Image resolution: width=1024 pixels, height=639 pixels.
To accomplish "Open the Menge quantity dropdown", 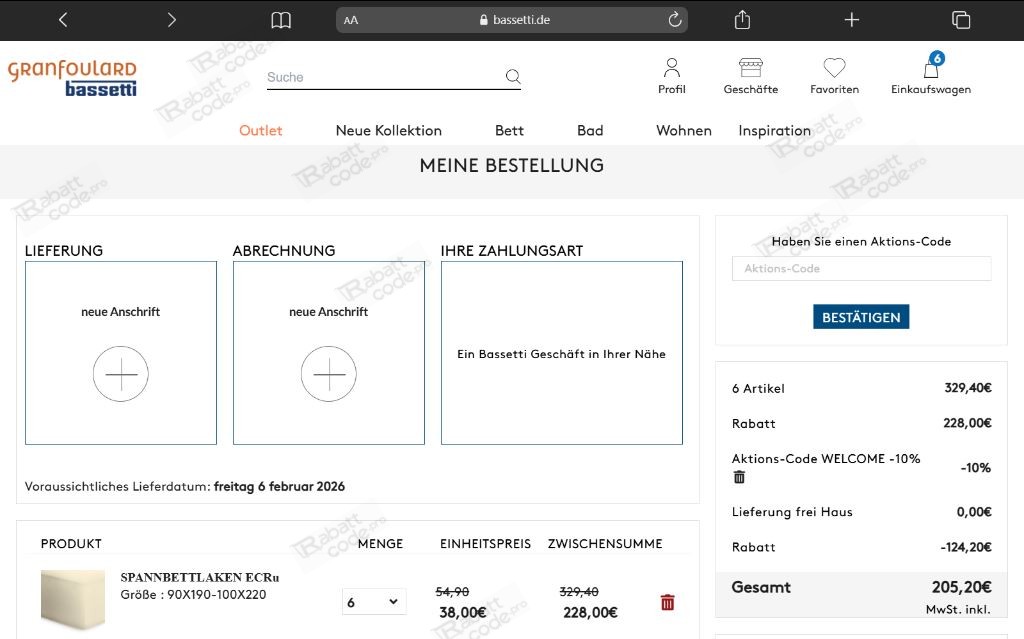I will coord(373,602).
